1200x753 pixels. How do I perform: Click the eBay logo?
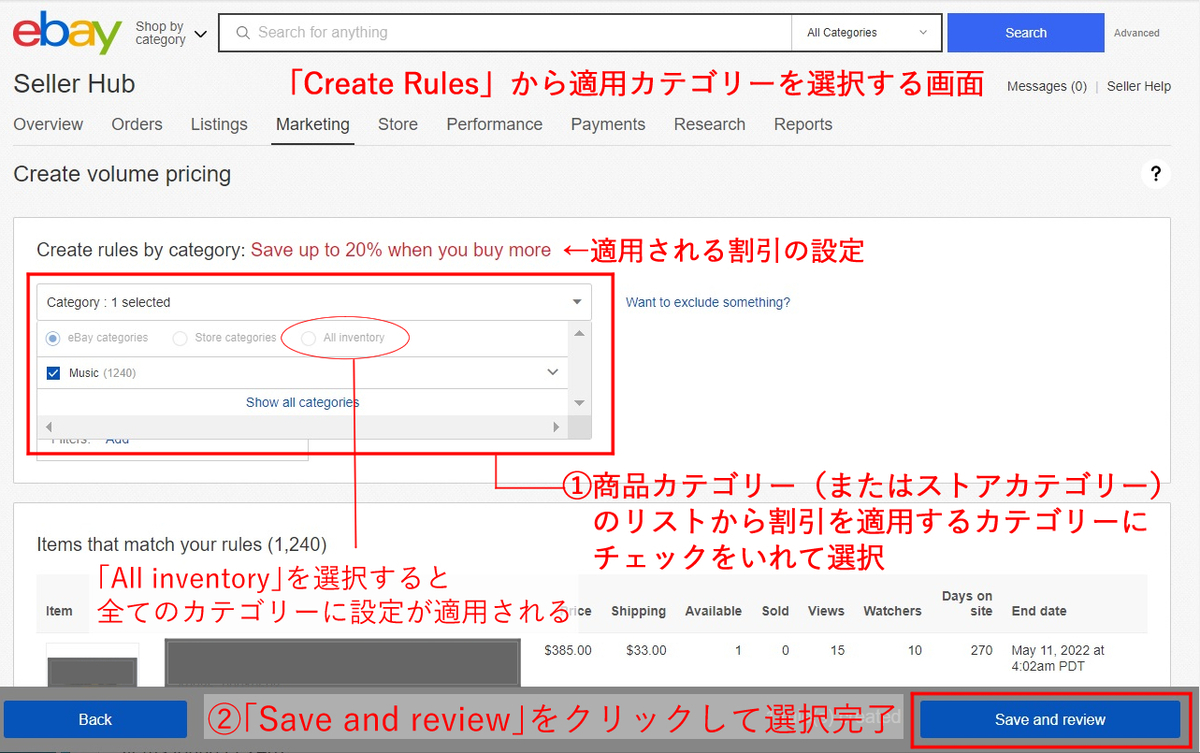pyautogui.click(x=67, y=33)
